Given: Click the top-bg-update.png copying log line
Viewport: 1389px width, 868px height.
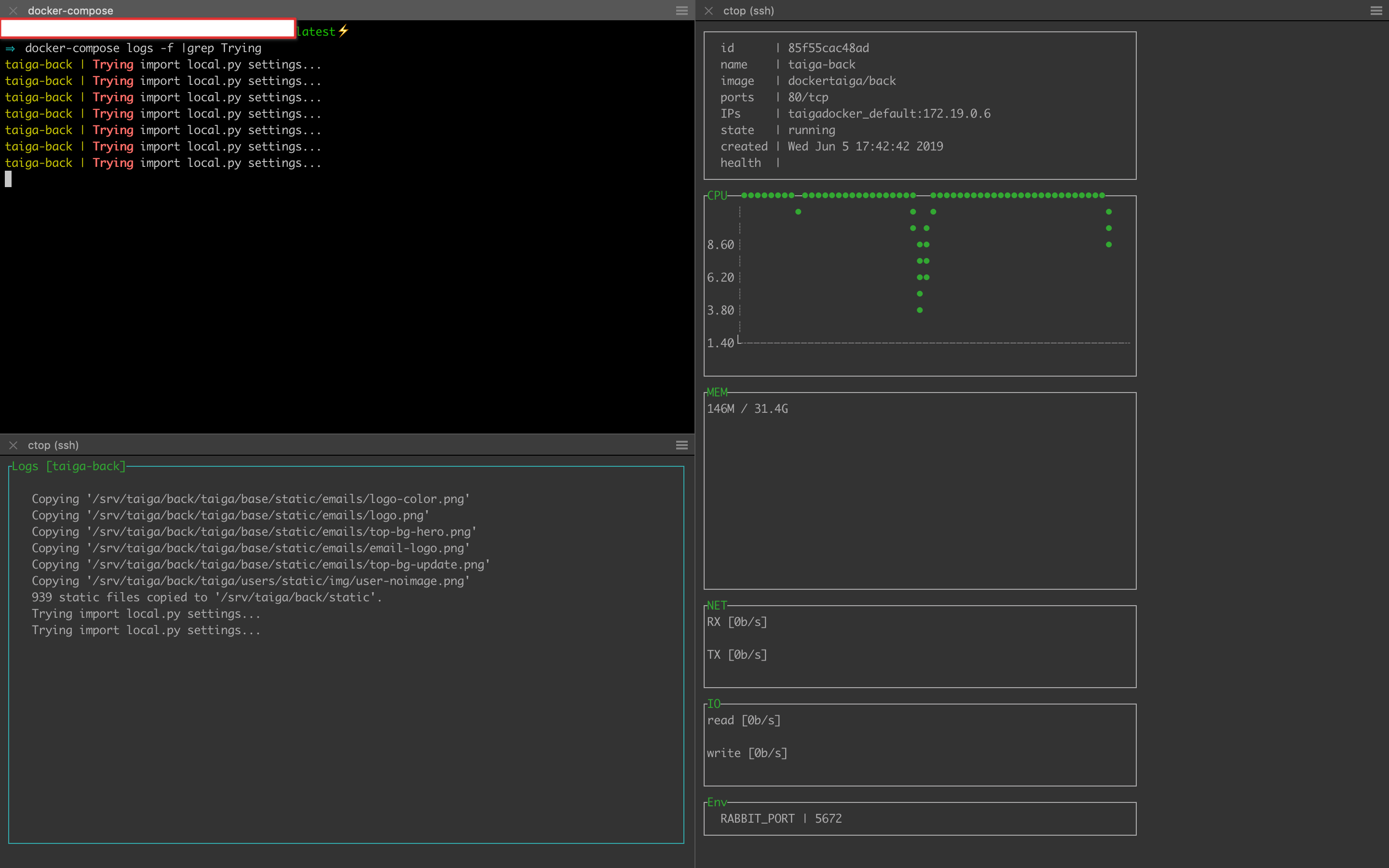Looking at the screenshot, I should click(x=261, y=564).
